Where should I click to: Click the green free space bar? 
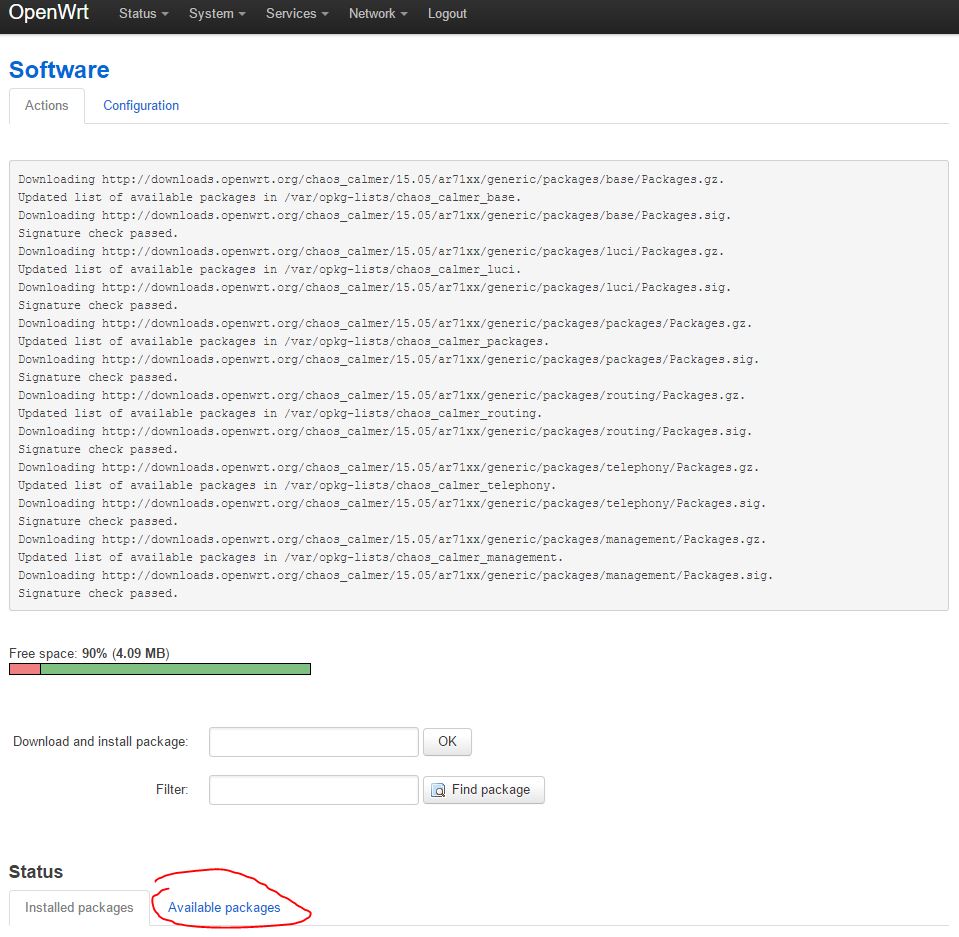[176, 669]
